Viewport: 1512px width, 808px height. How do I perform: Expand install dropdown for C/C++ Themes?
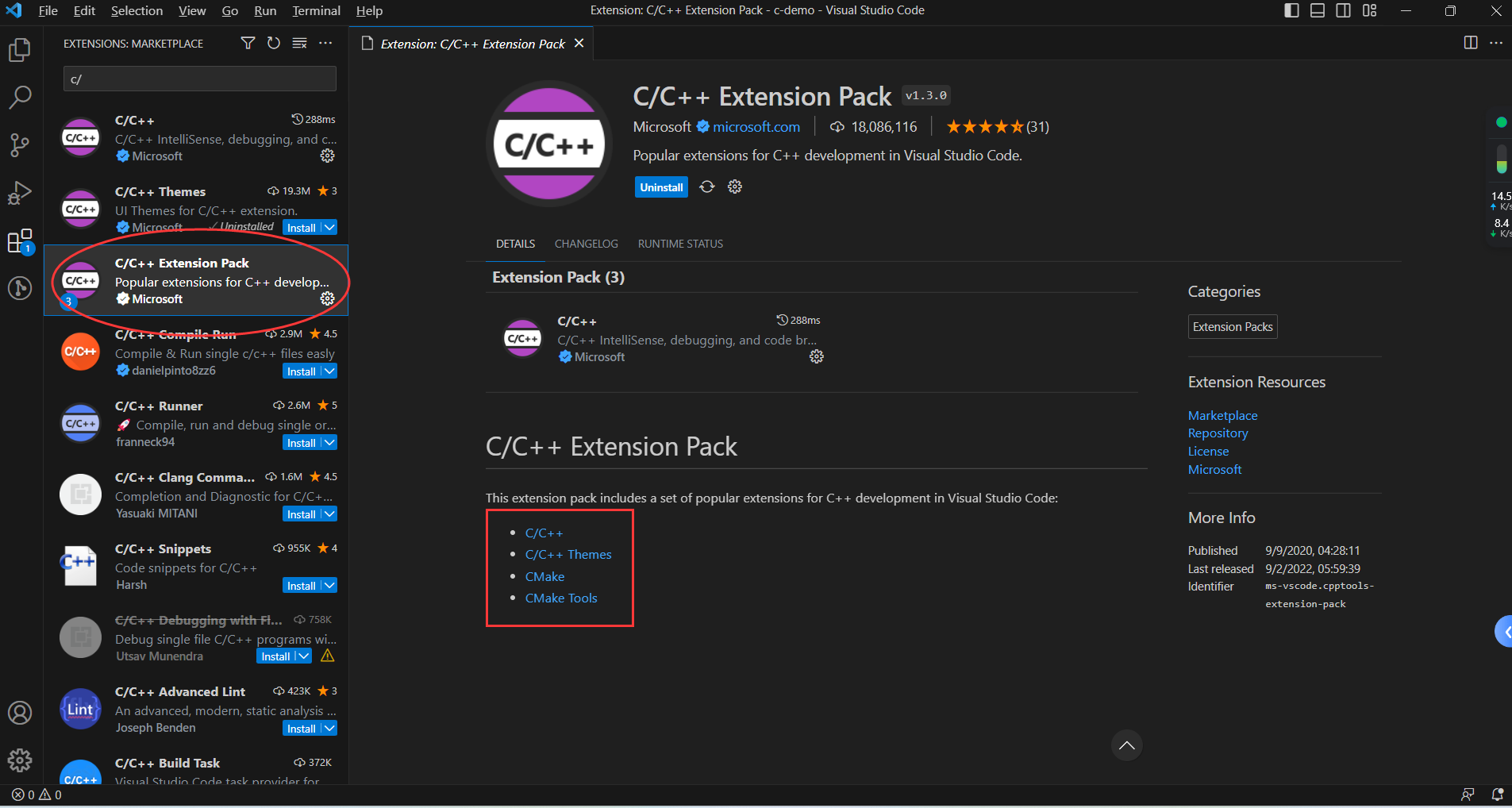coord(329,228)
